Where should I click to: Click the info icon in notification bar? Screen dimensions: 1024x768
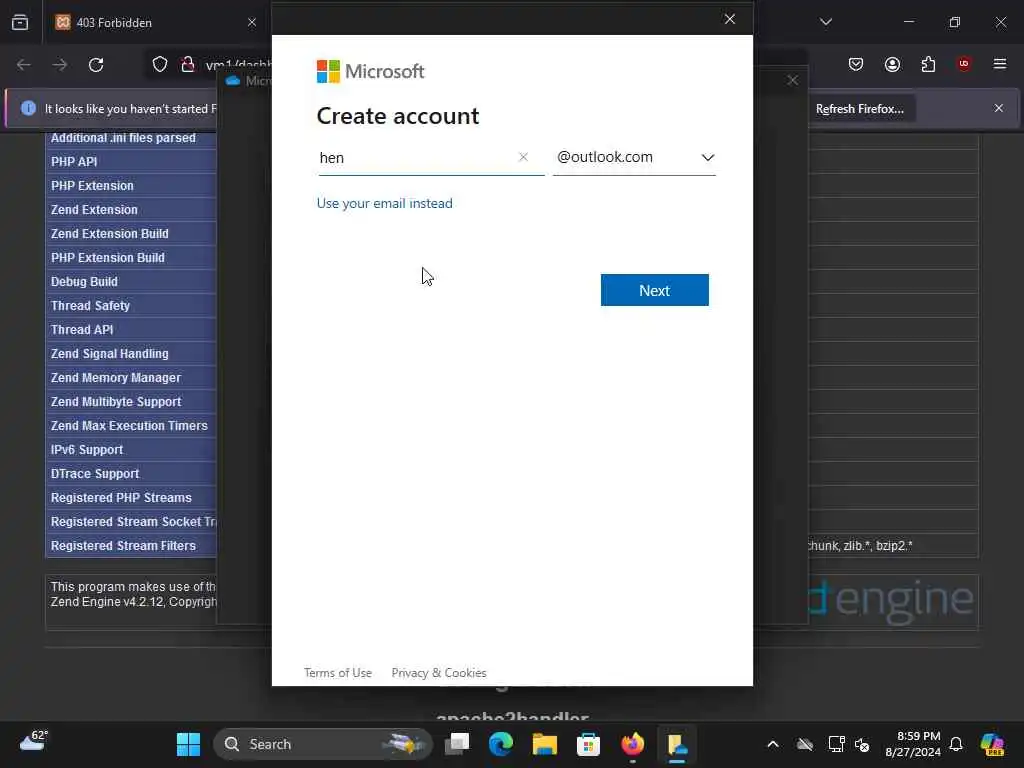[x=28, y=108]
